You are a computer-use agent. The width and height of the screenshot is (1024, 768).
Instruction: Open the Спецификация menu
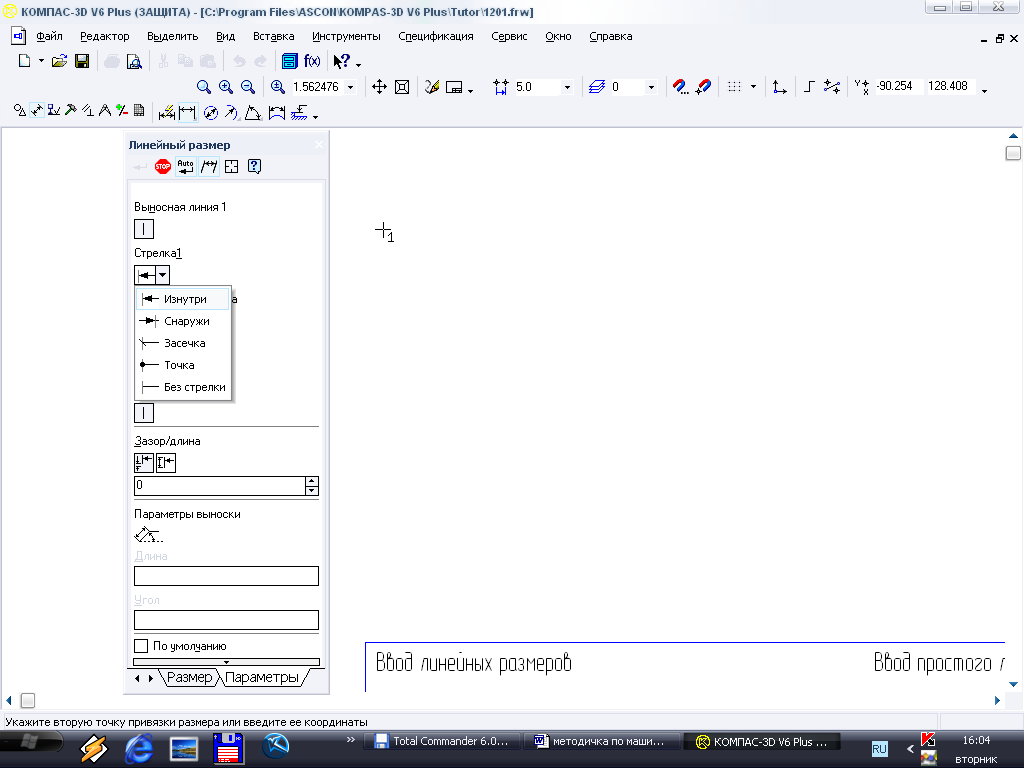point(436,37)
